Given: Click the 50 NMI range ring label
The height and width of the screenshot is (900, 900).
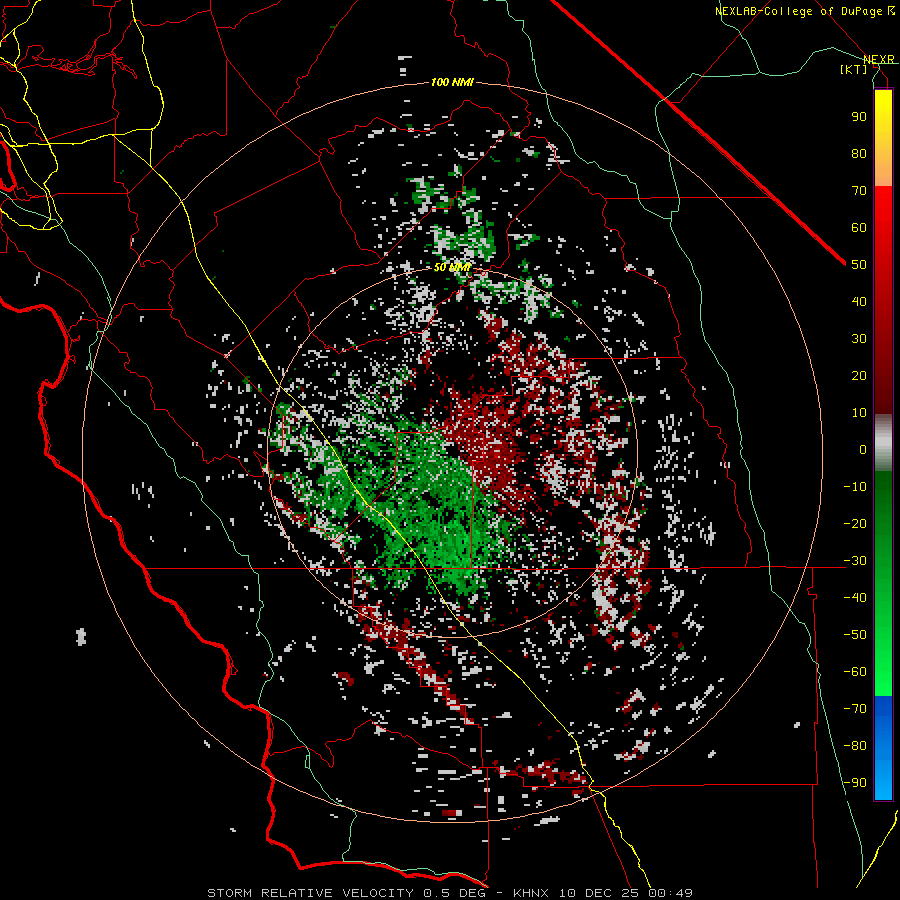Looking at the screenshot, I should 452,267.
